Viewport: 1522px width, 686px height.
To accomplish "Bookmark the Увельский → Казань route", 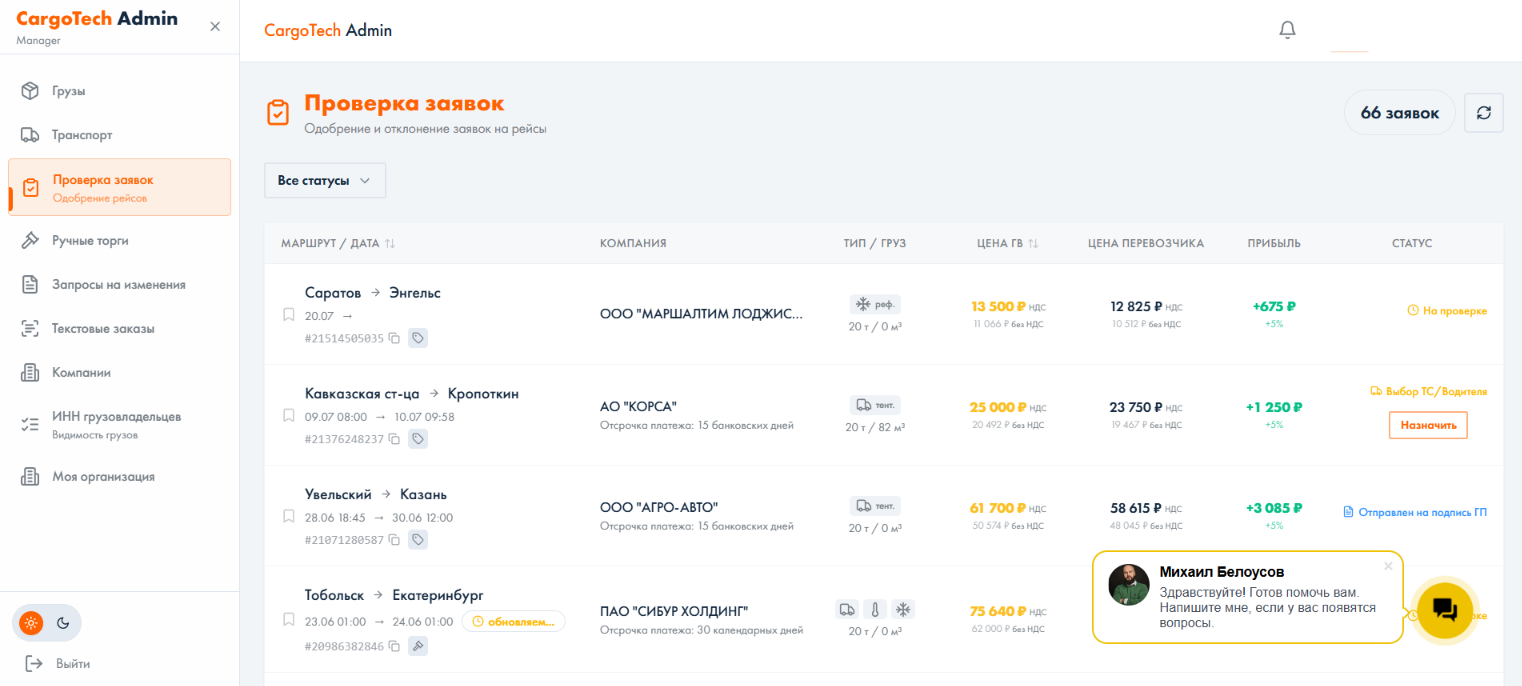I will (x=288, y=517).
